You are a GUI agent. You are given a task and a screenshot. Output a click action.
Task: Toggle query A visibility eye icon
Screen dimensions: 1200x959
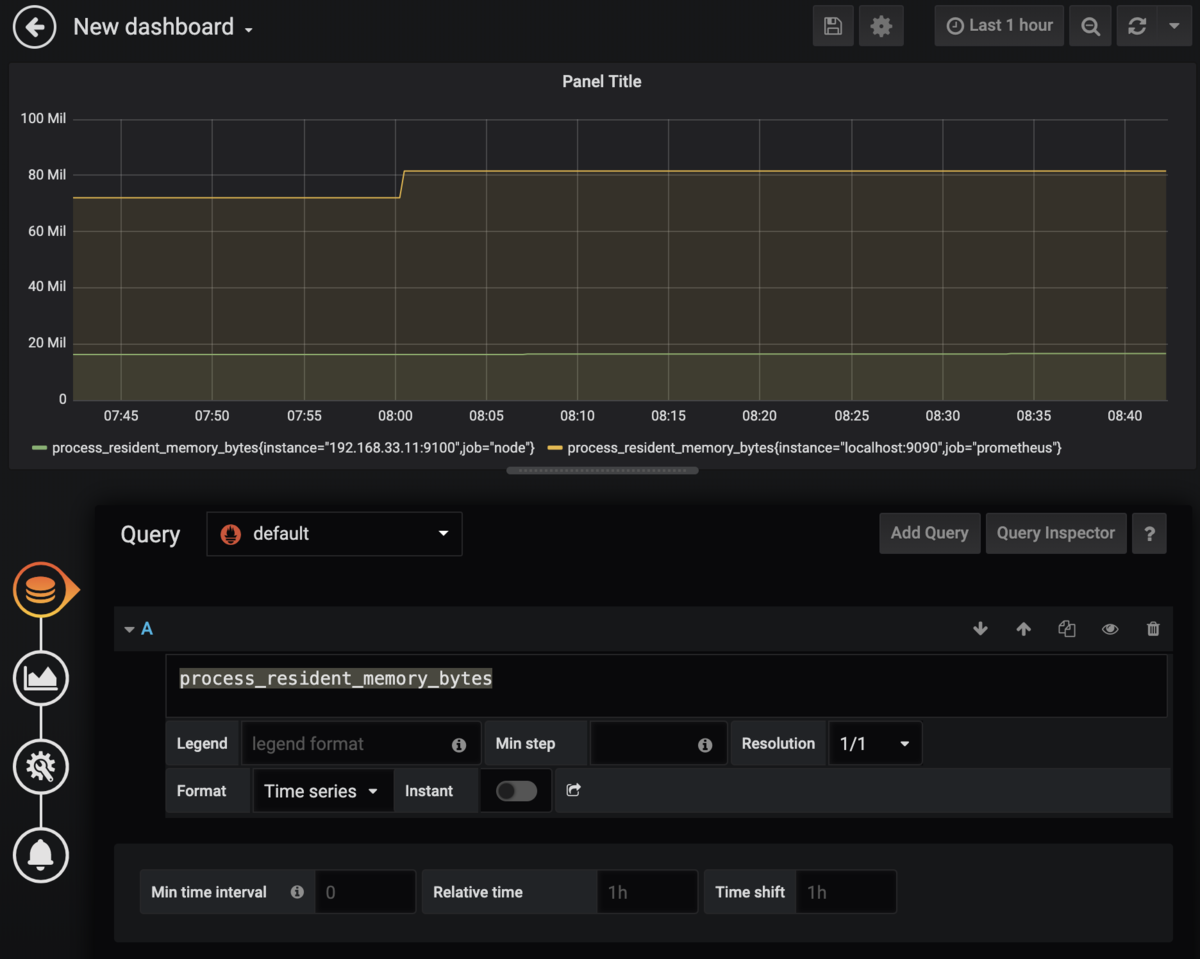[1110, 629]
